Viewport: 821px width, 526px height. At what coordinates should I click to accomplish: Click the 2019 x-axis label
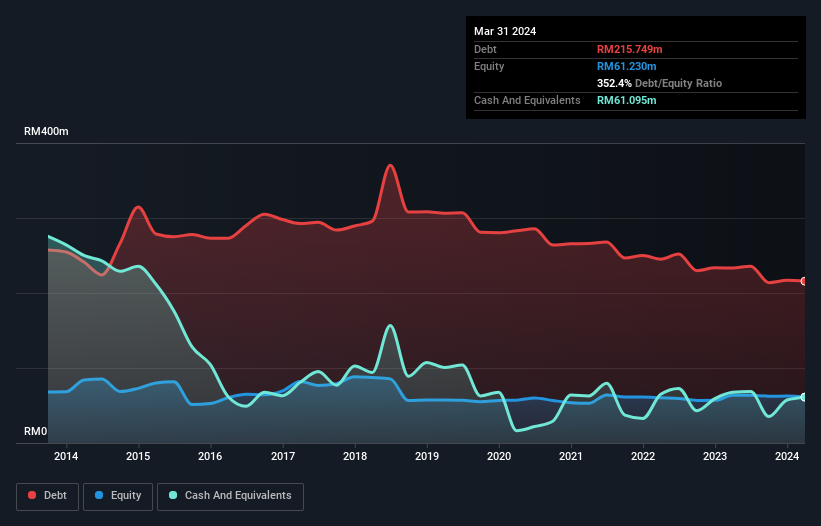pyautogui.click(x=427, y=456)
